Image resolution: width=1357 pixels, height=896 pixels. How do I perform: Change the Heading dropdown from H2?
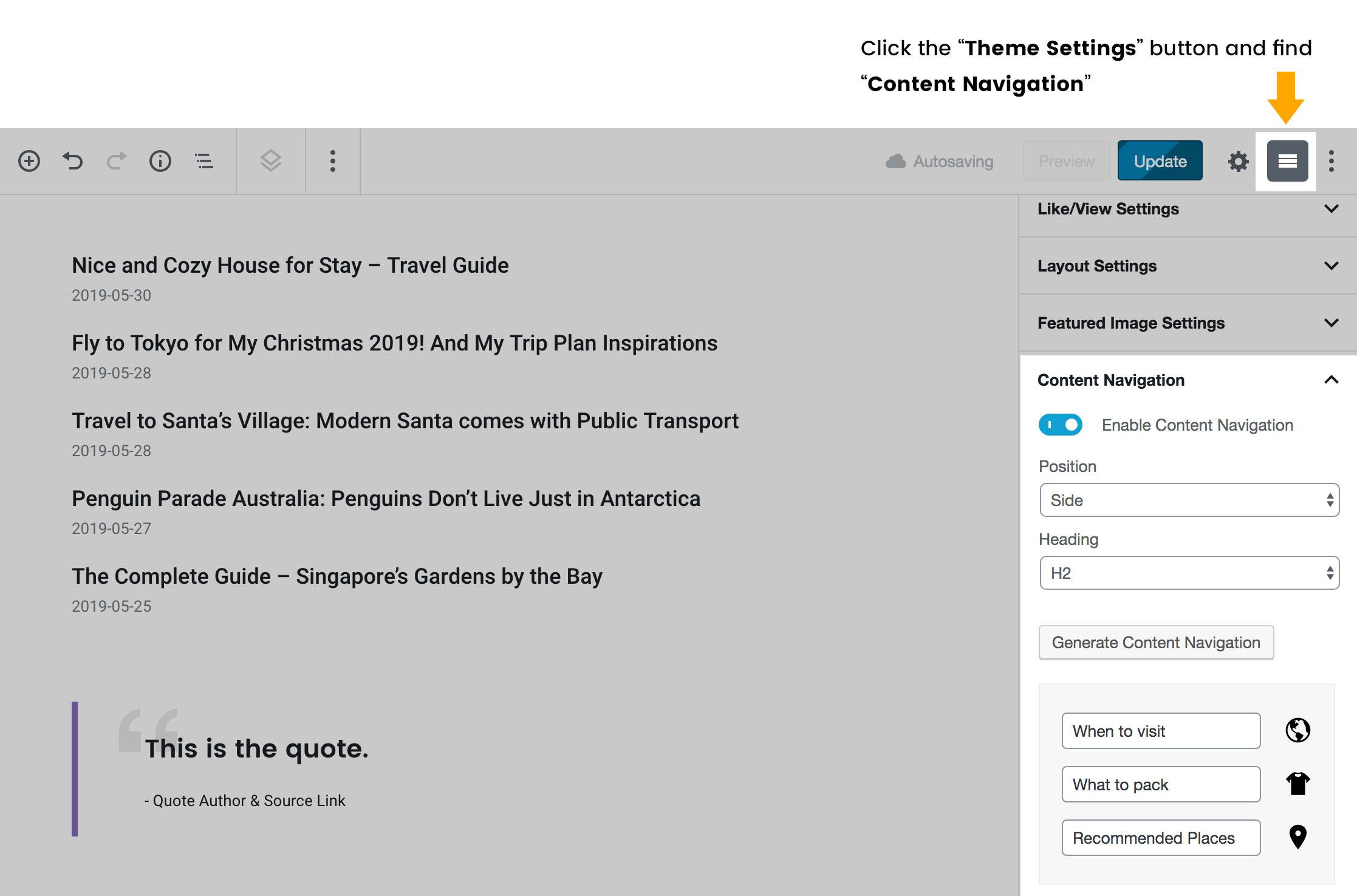click(x=1188, y=573)
